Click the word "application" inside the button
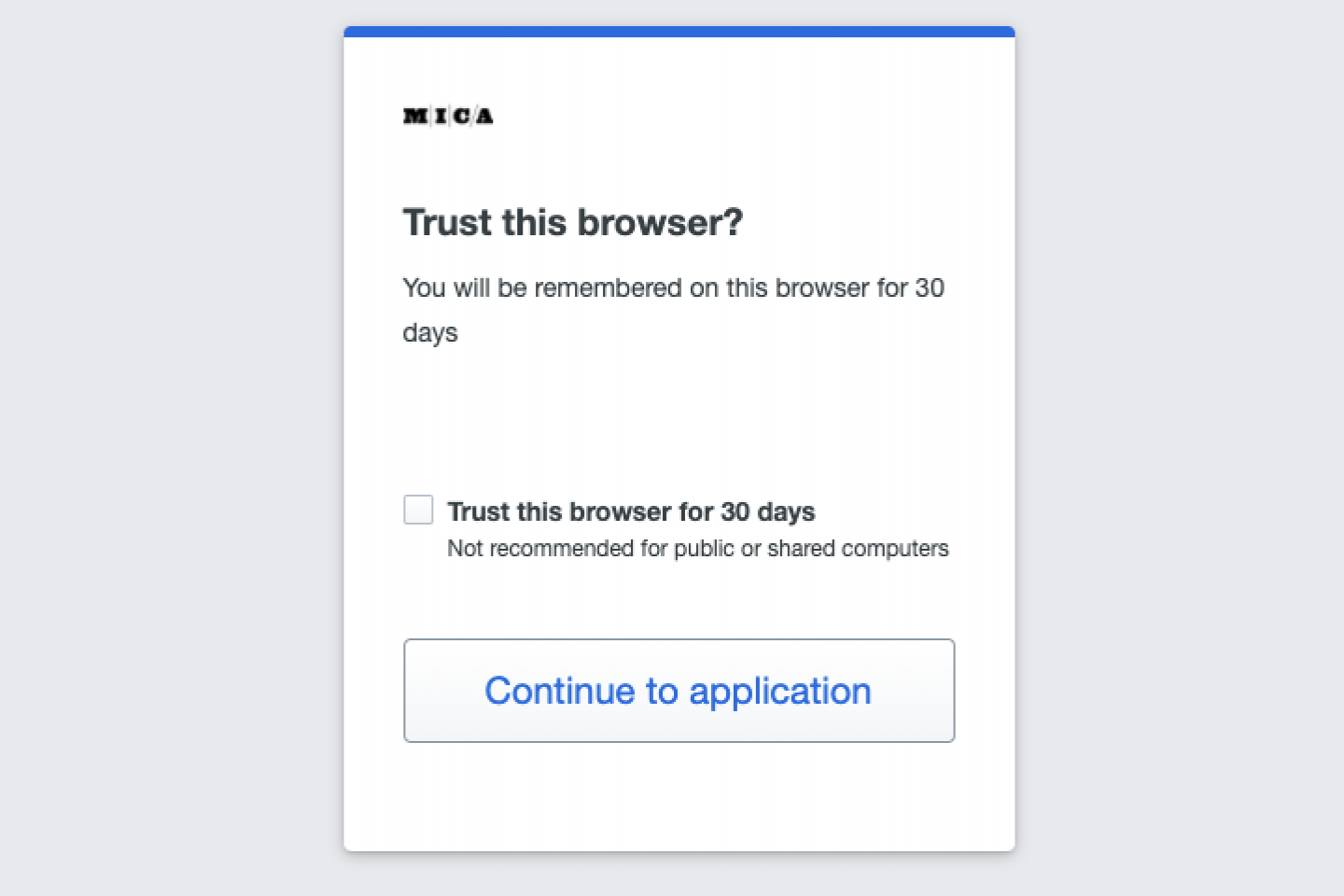 click(780, 693)
